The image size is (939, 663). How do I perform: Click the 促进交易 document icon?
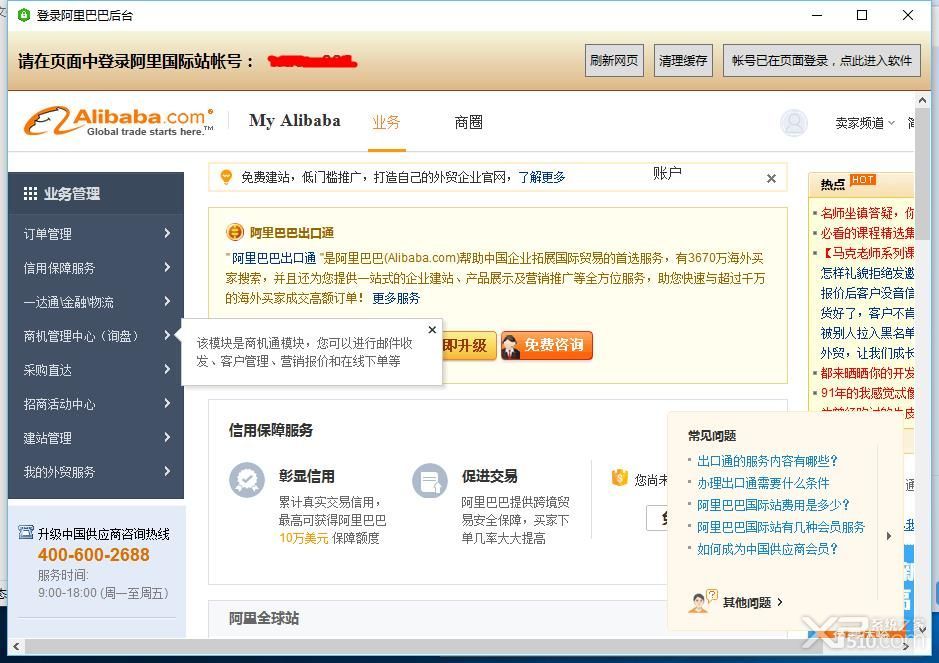pyautogui.click(x=430, y=480)
